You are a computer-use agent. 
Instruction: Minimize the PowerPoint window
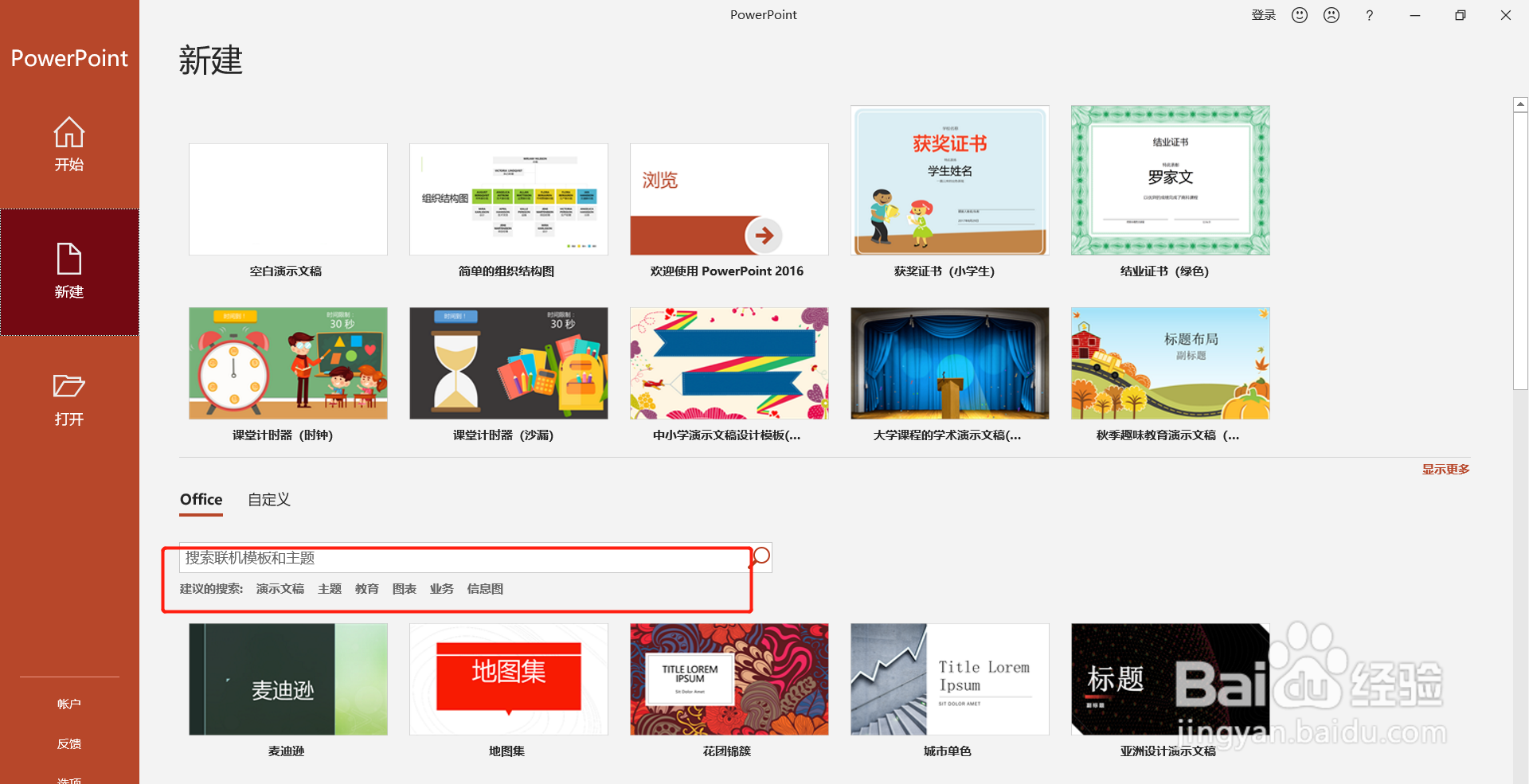tap(1415, 15)
